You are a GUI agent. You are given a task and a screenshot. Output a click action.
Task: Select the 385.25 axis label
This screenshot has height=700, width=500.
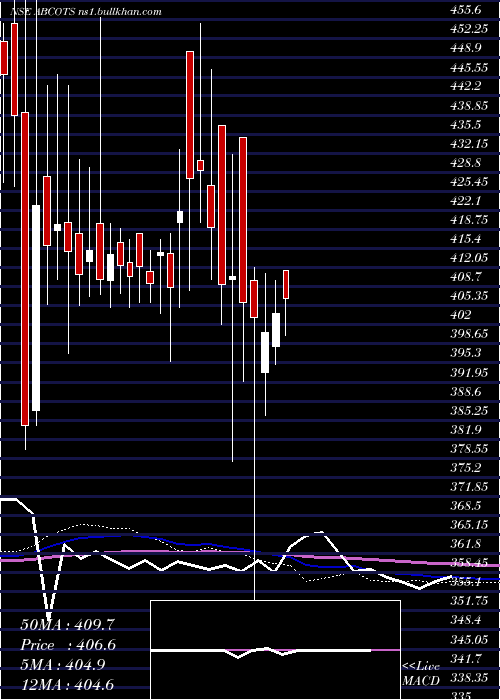pos(467,410)
